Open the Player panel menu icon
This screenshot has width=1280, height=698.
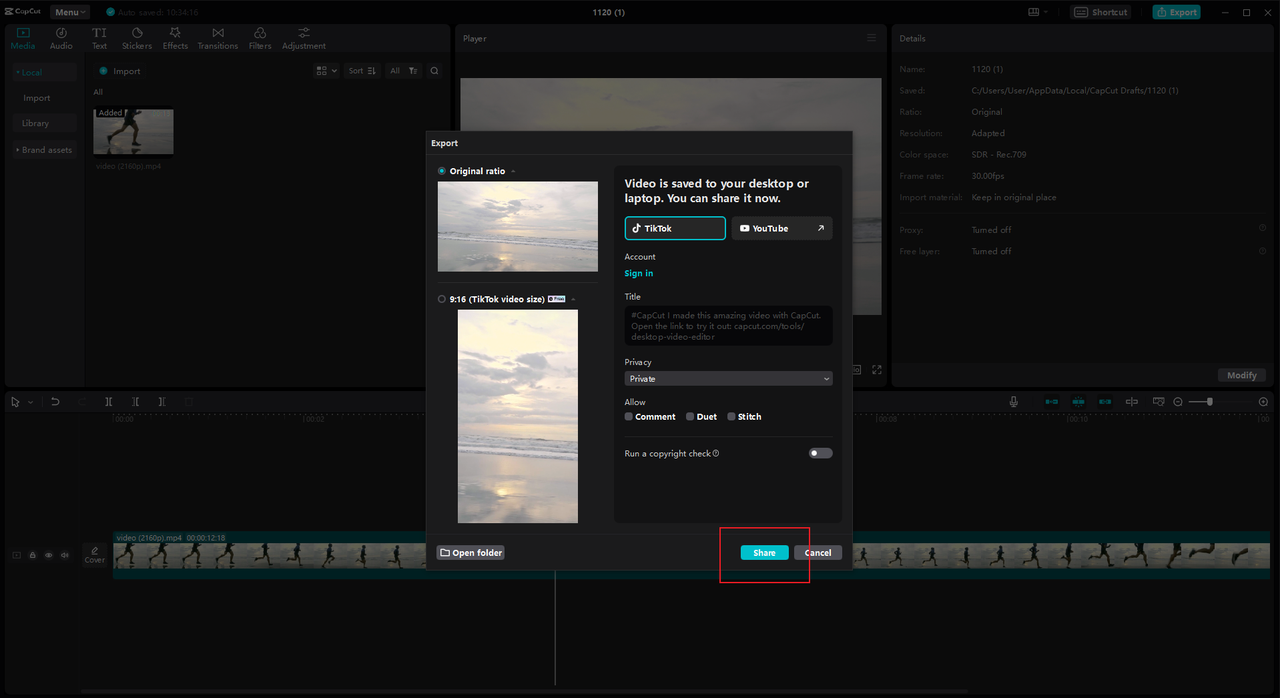871,38
